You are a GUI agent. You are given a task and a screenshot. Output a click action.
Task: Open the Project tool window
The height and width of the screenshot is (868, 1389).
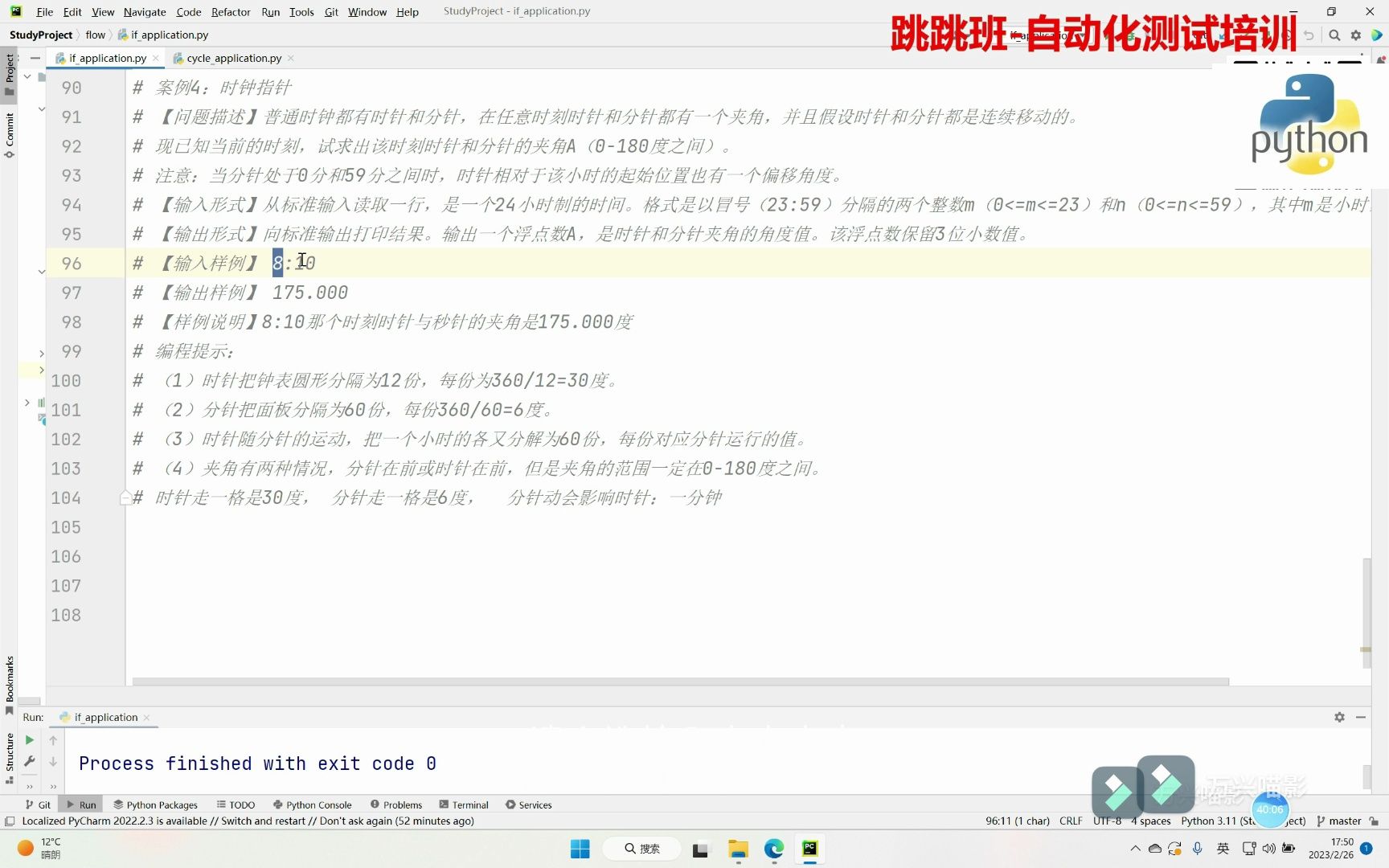point(10,75)
